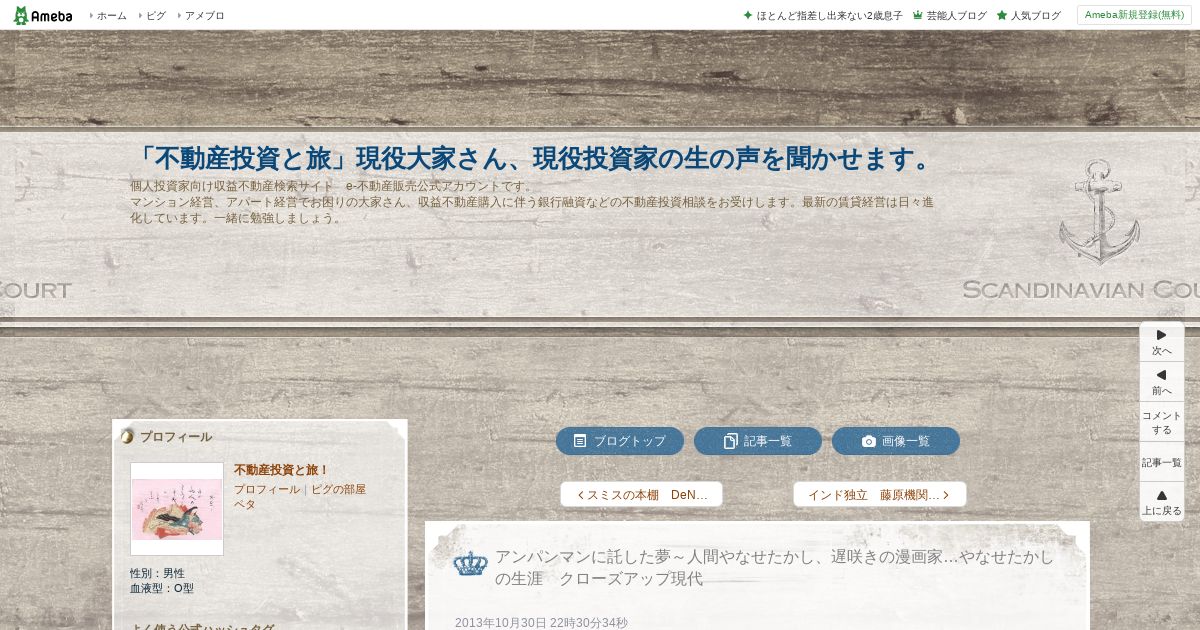1200x630 pixels.
Task: Click the blue crown icon beside article title
Action: pyautogui.click(x=470, y=564)
